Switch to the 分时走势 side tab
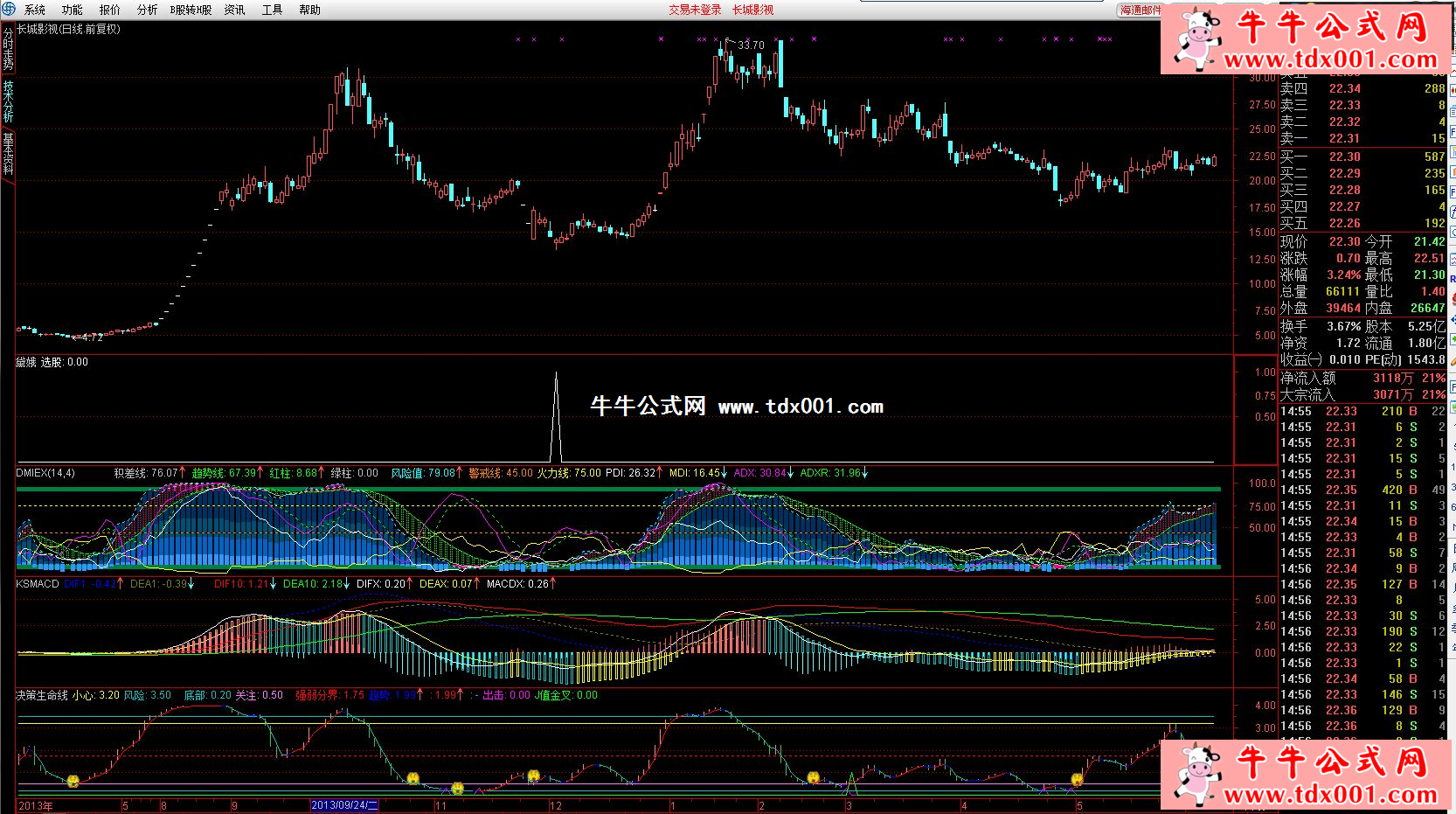This screenshot has width=1456, height=814. [8, 49]
